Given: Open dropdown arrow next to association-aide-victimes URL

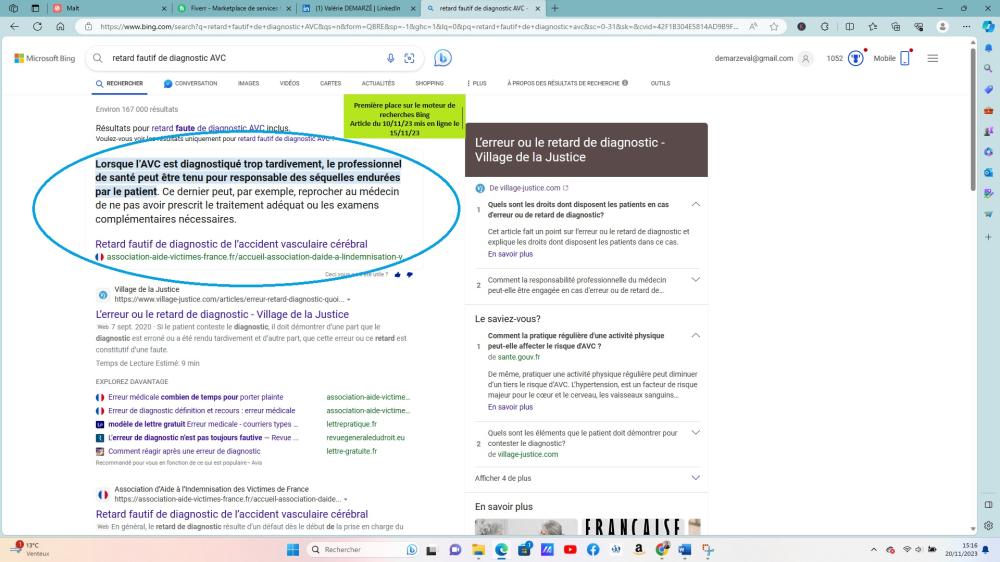Looking at the screenshot, I should (x=346, y=499).
